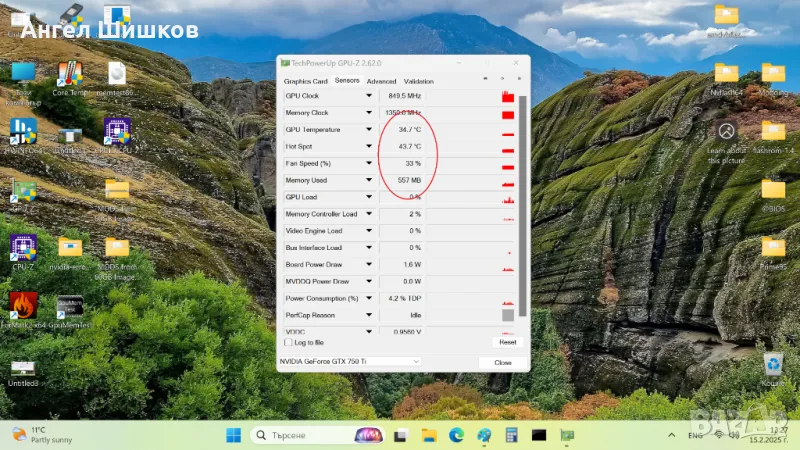This screenshot has height=450, width=800.
Task: Enable the Log to file checkbox
Action: click(x=289, y=342)
